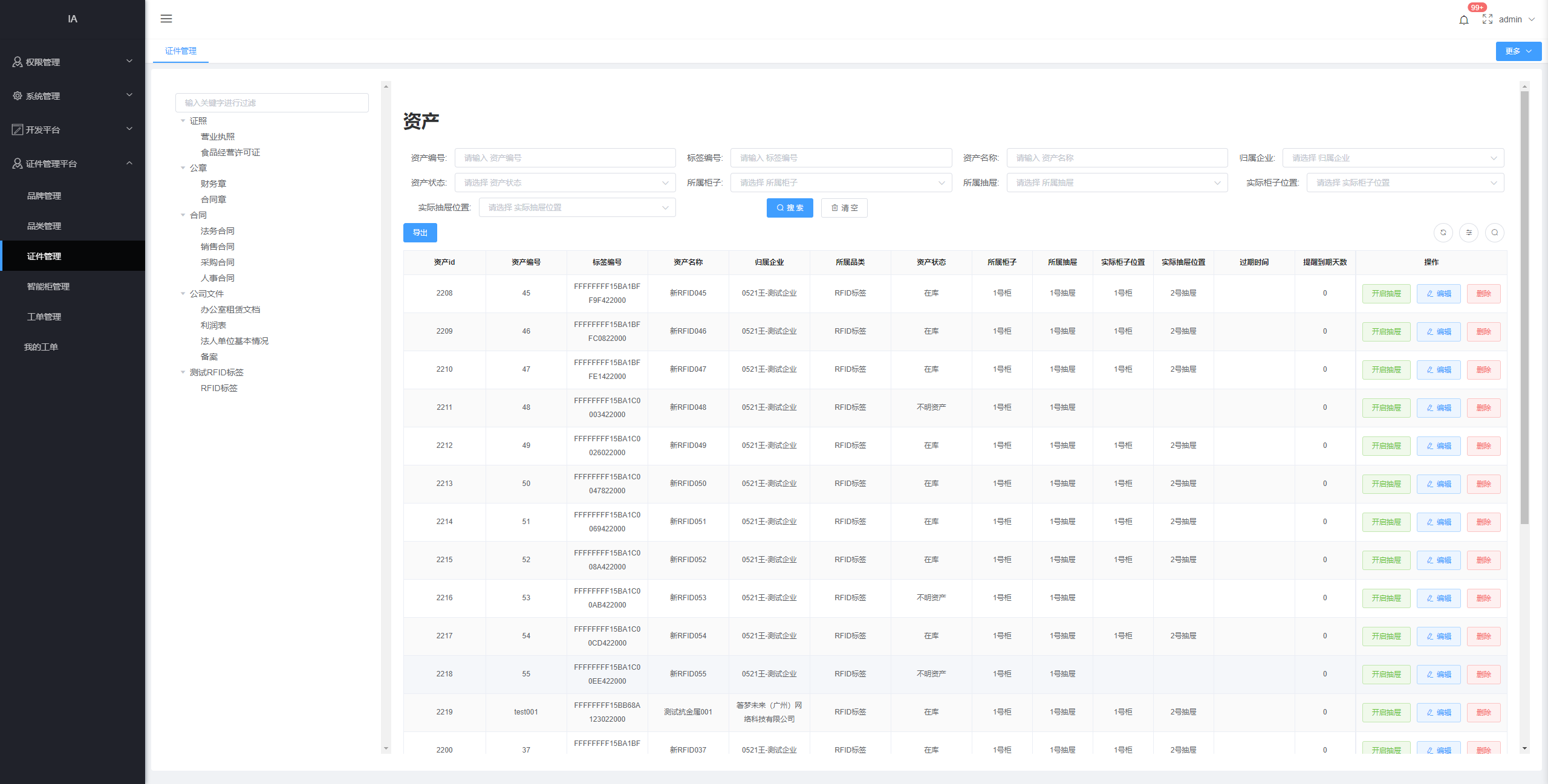Select 智能柜管理 in the sidebar
Viewport: 1548px width, 784px height.
click(48, 287)
